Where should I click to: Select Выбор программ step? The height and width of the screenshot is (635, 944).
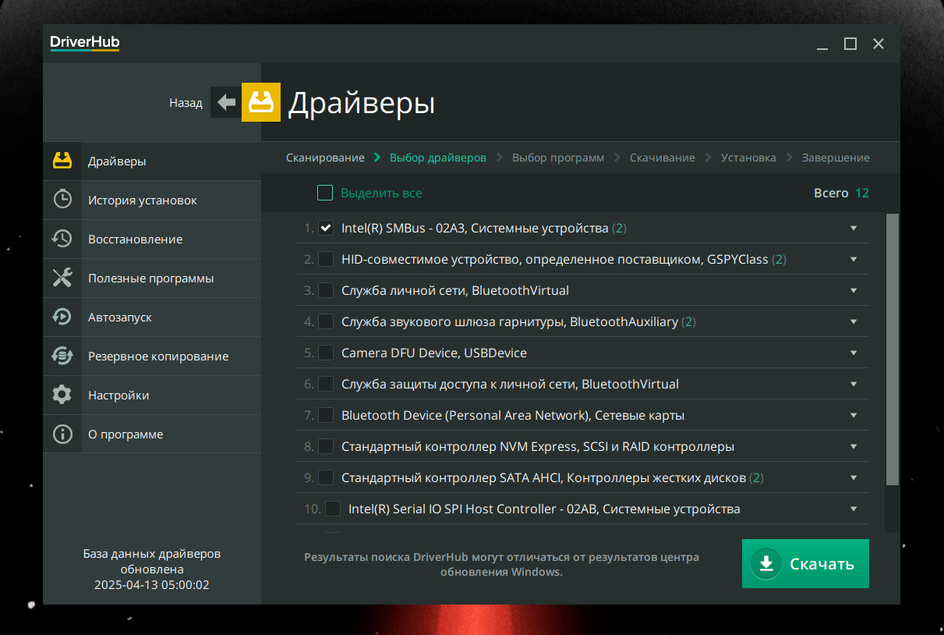[557, 158]
